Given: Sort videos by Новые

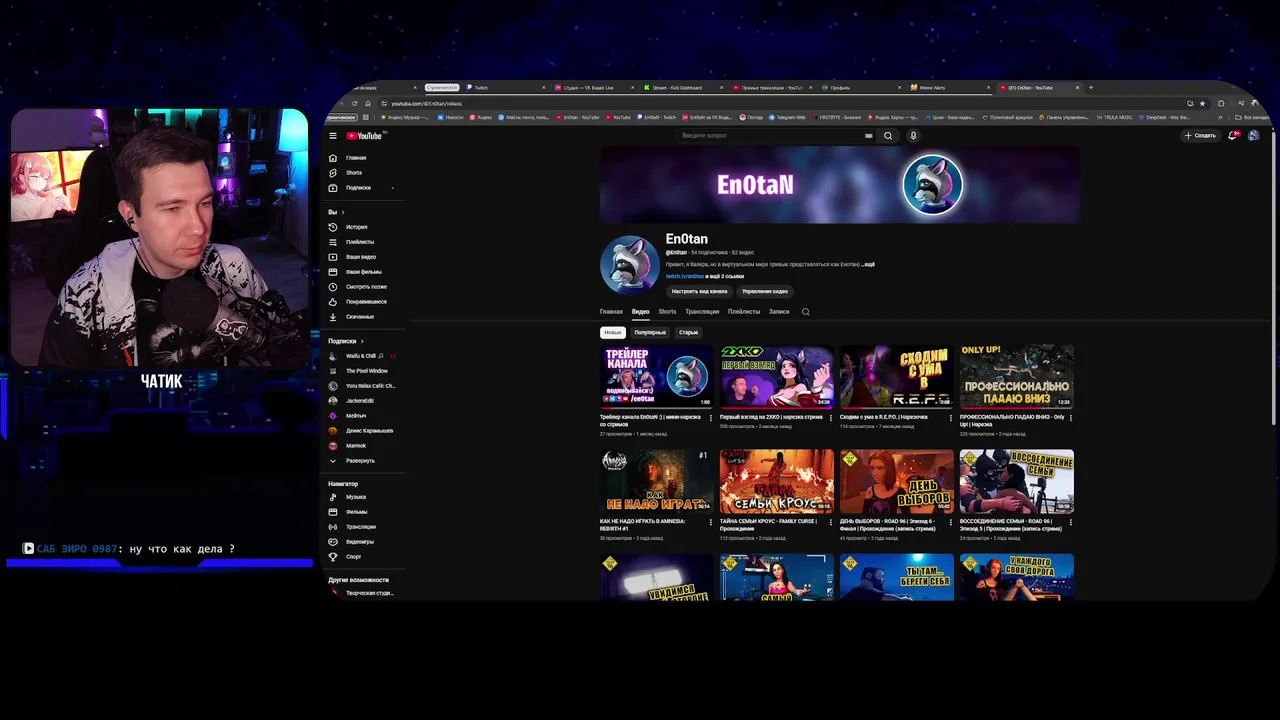Looking at the screenshot, I should (x=613, y=332).
